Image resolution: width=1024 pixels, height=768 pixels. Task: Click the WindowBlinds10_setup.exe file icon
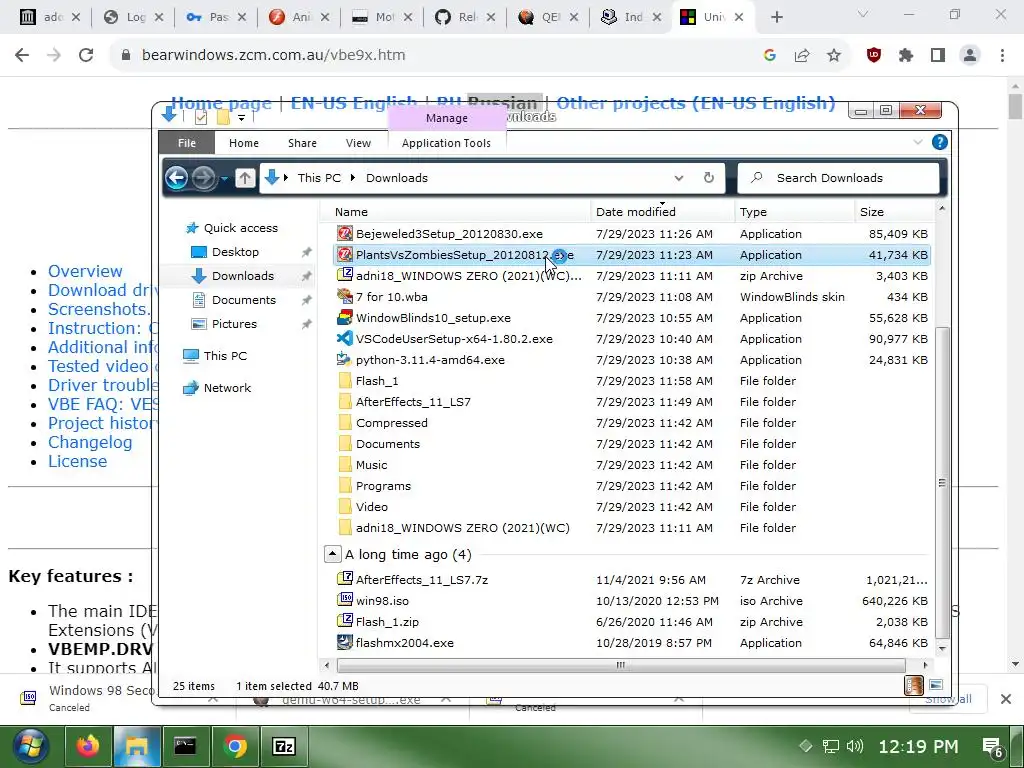coord(344,317)
